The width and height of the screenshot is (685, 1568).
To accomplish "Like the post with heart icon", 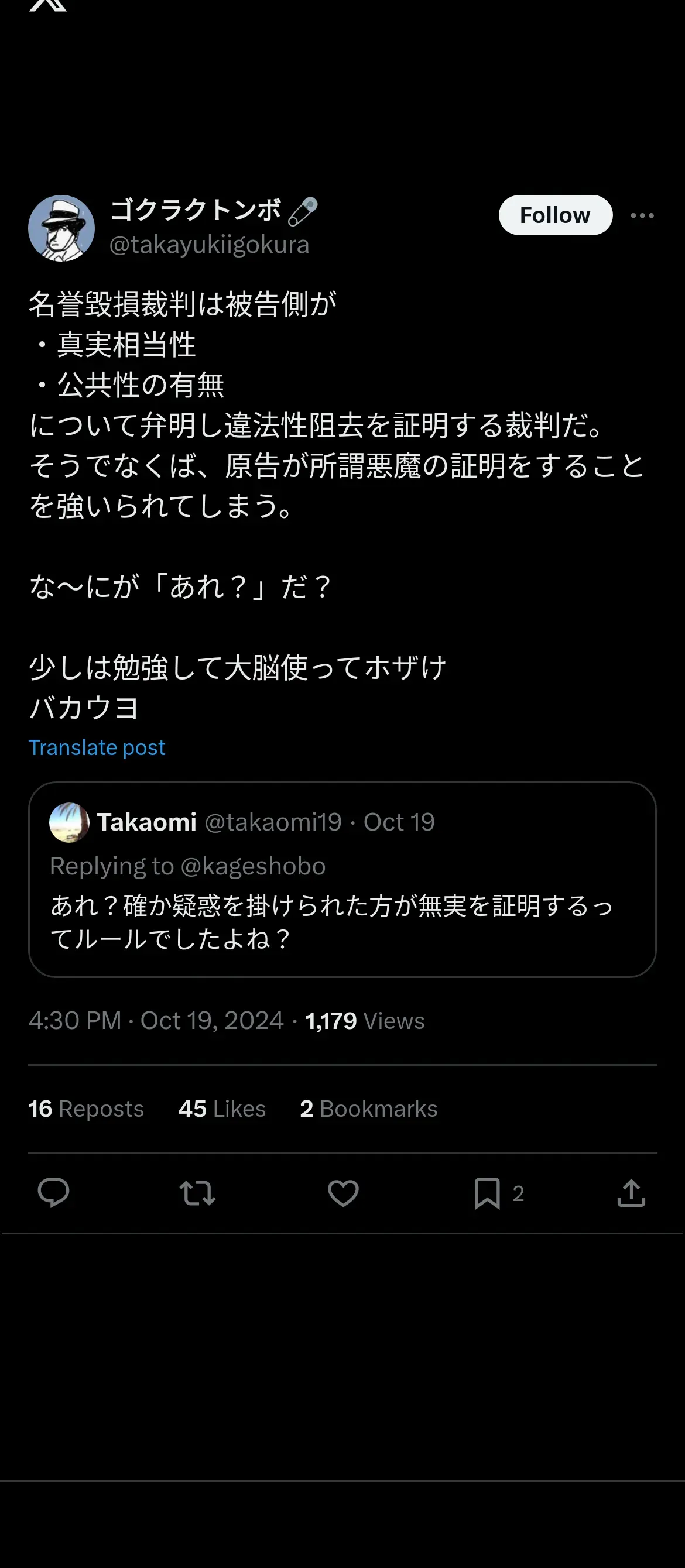I will (343, 1192).
